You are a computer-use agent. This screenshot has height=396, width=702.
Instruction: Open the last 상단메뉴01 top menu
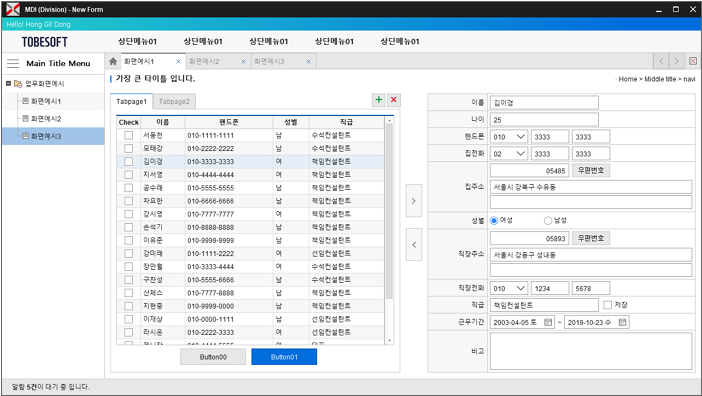[x=400, y=42]
